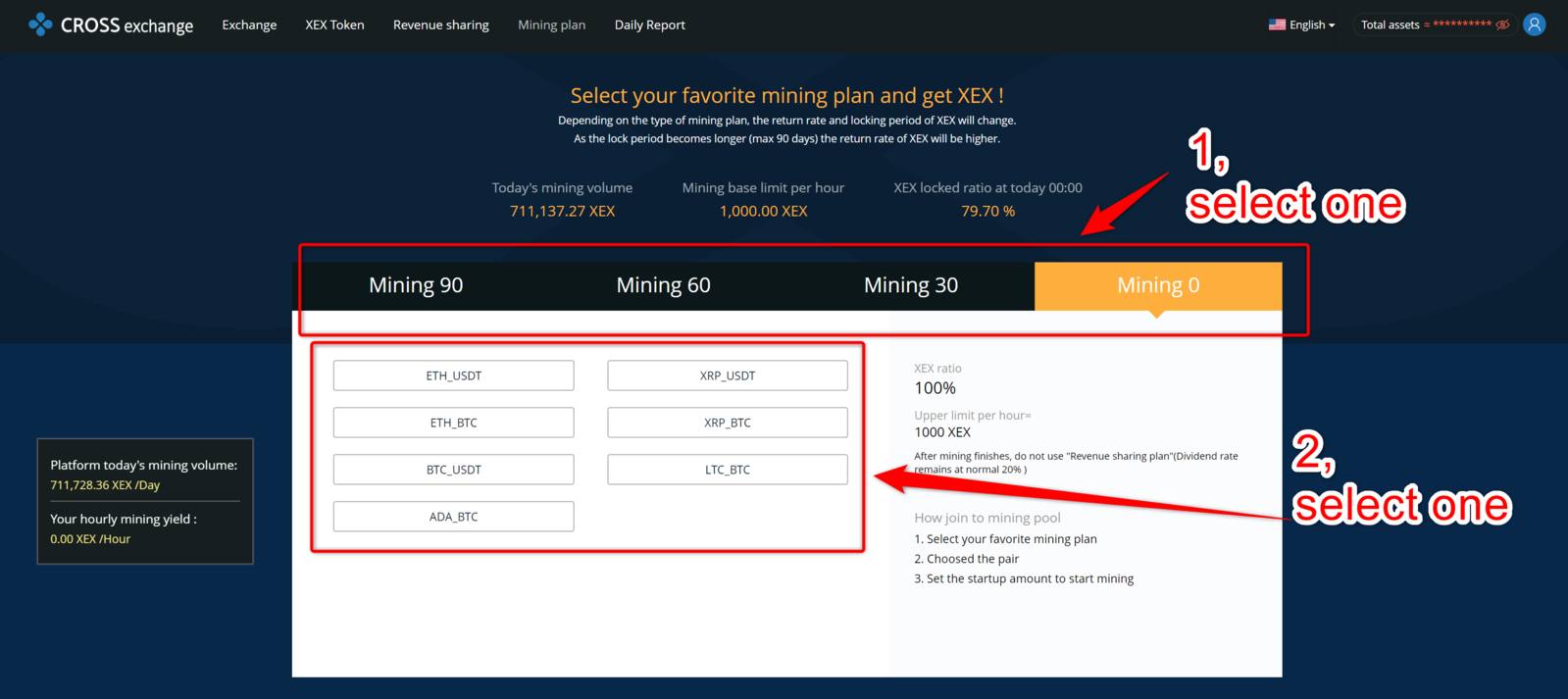Click the ADA_BTC pair button
The width and height of the screenshot is (1568, 699).
[x=453, y=517]
